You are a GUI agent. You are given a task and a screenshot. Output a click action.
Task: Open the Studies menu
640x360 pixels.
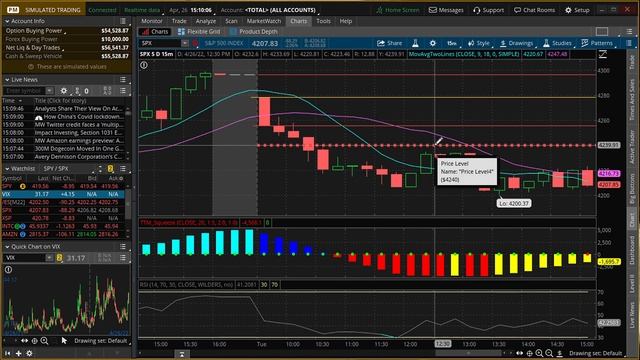557,43
